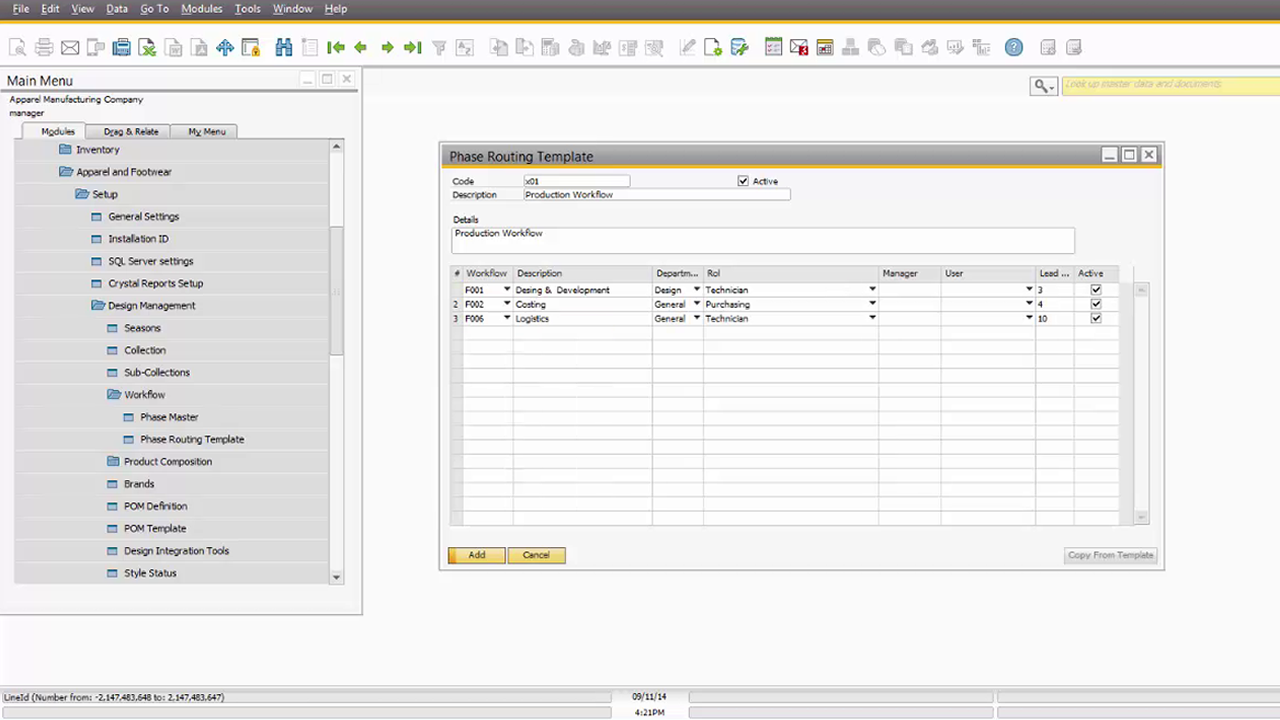
Task: Open Workflow dropdown for F001 row
Action: [x=506, y=290]
